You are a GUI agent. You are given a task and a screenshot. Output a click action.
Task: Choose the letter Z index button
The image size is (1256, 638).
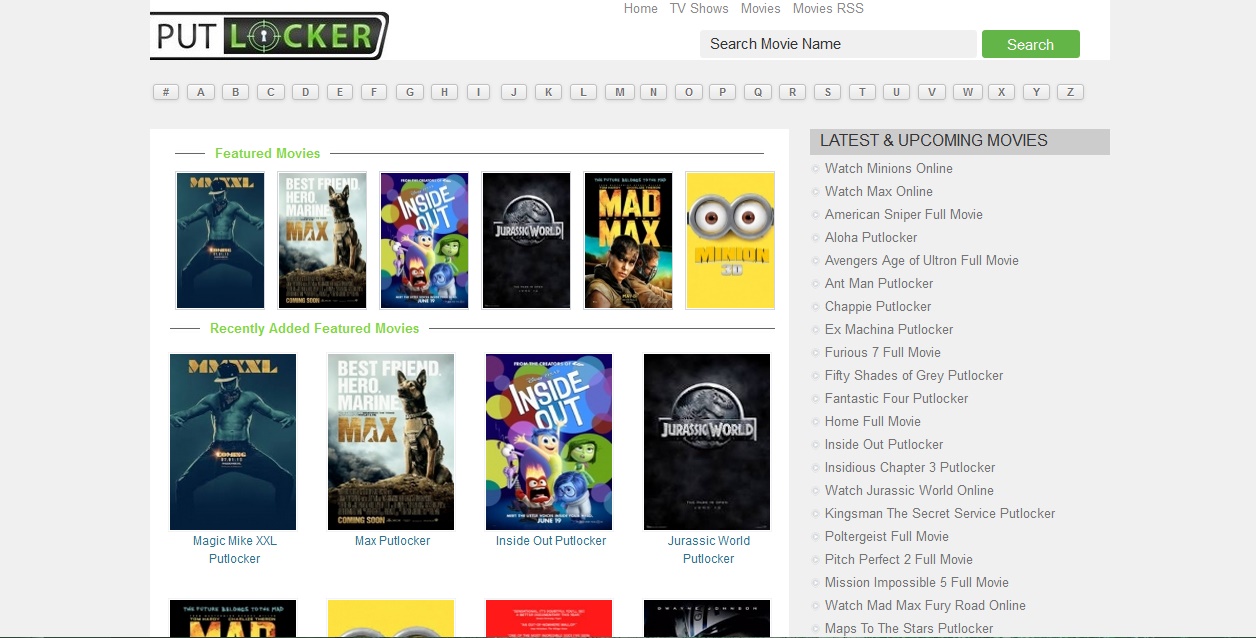coord(1070,92)
